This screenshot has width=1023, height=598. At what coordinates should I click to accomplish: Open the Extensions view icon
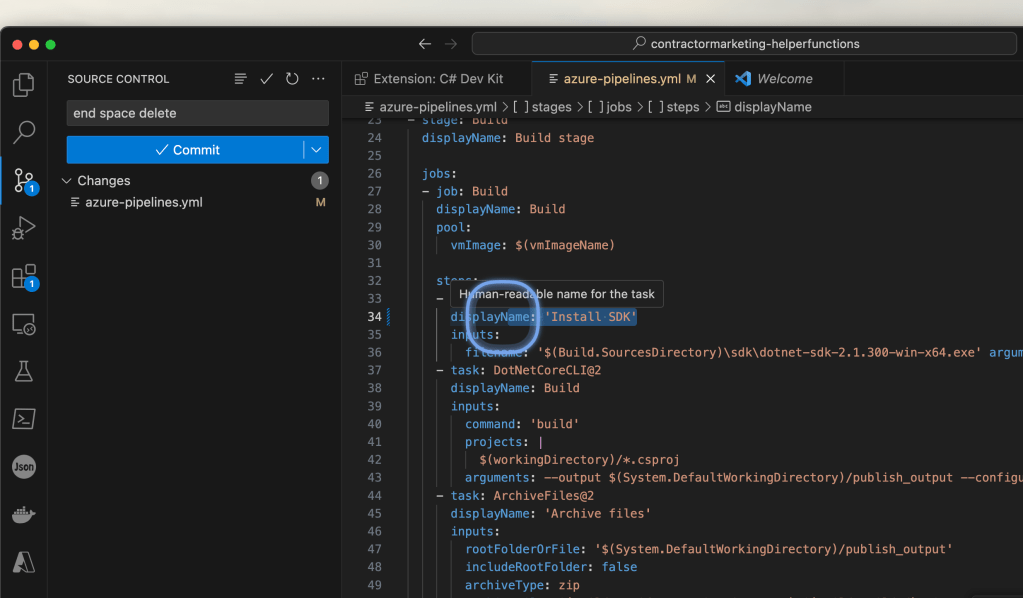(25, 277)
